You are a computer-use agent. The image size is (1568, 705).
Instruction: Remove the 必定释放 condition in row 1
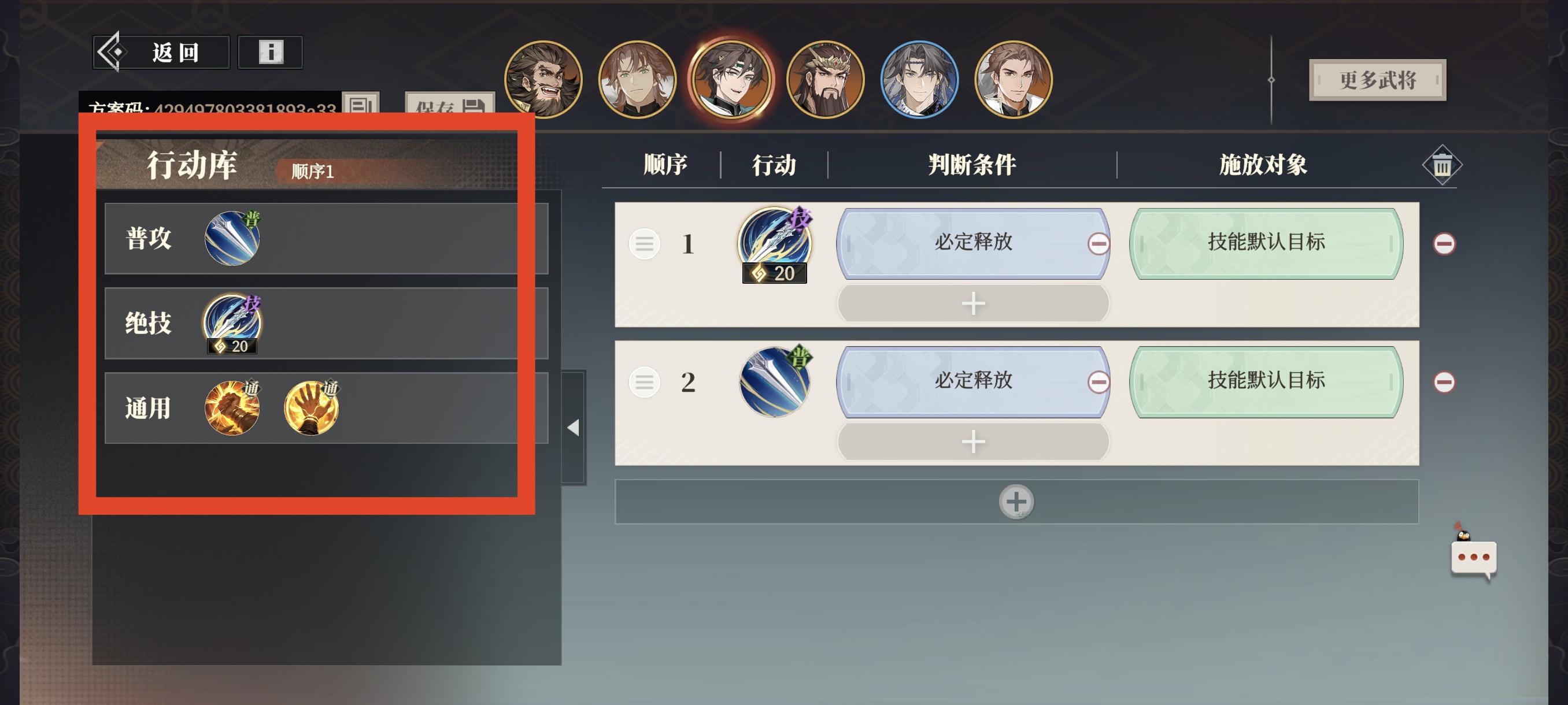(1098, 244)
